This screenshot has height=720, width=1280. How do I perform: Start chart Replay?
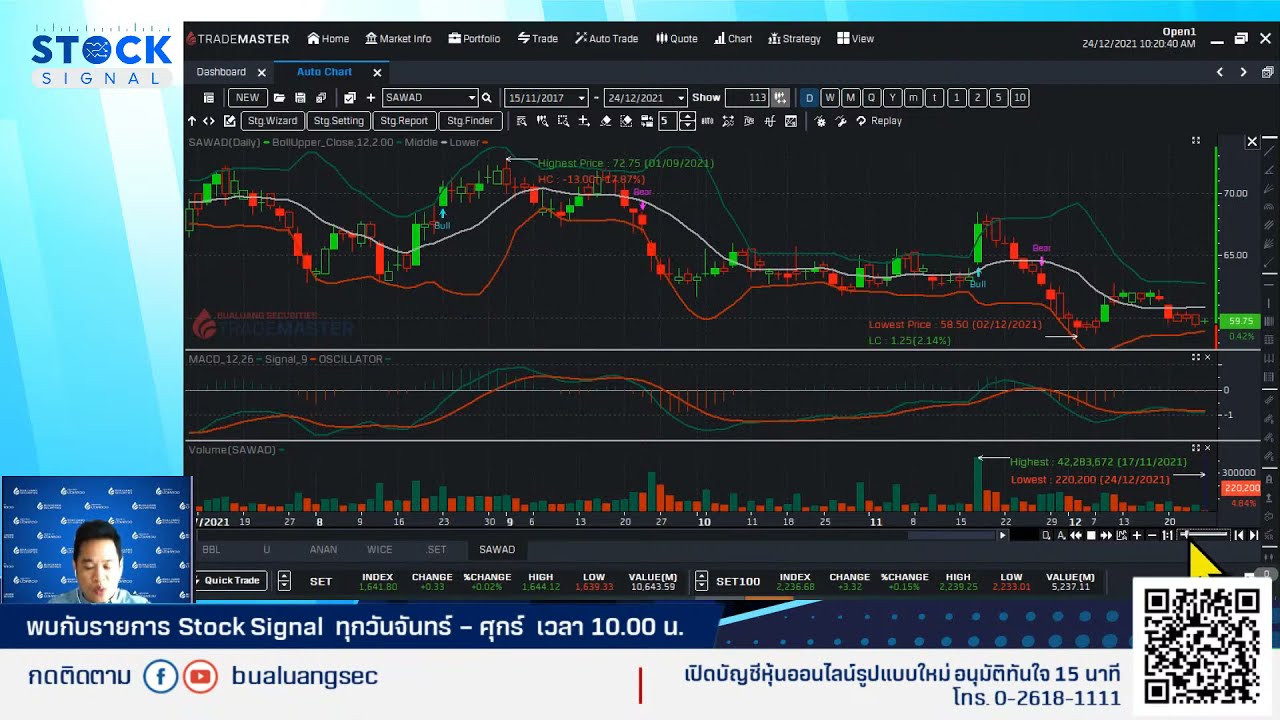(878, 121)
